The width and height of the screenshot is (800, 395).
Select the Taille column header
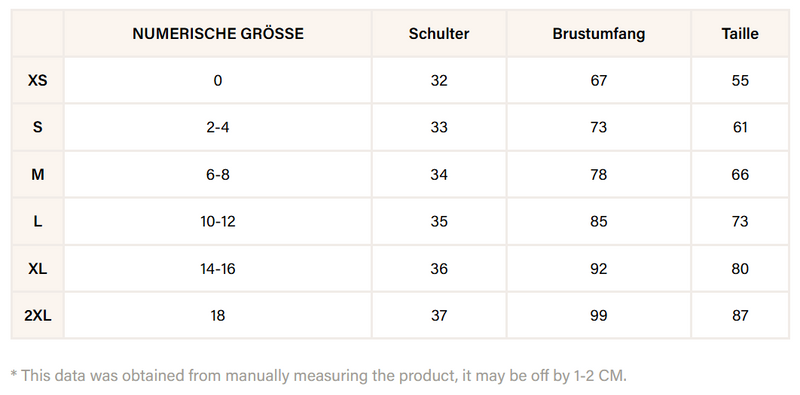(x=740, y=34)
